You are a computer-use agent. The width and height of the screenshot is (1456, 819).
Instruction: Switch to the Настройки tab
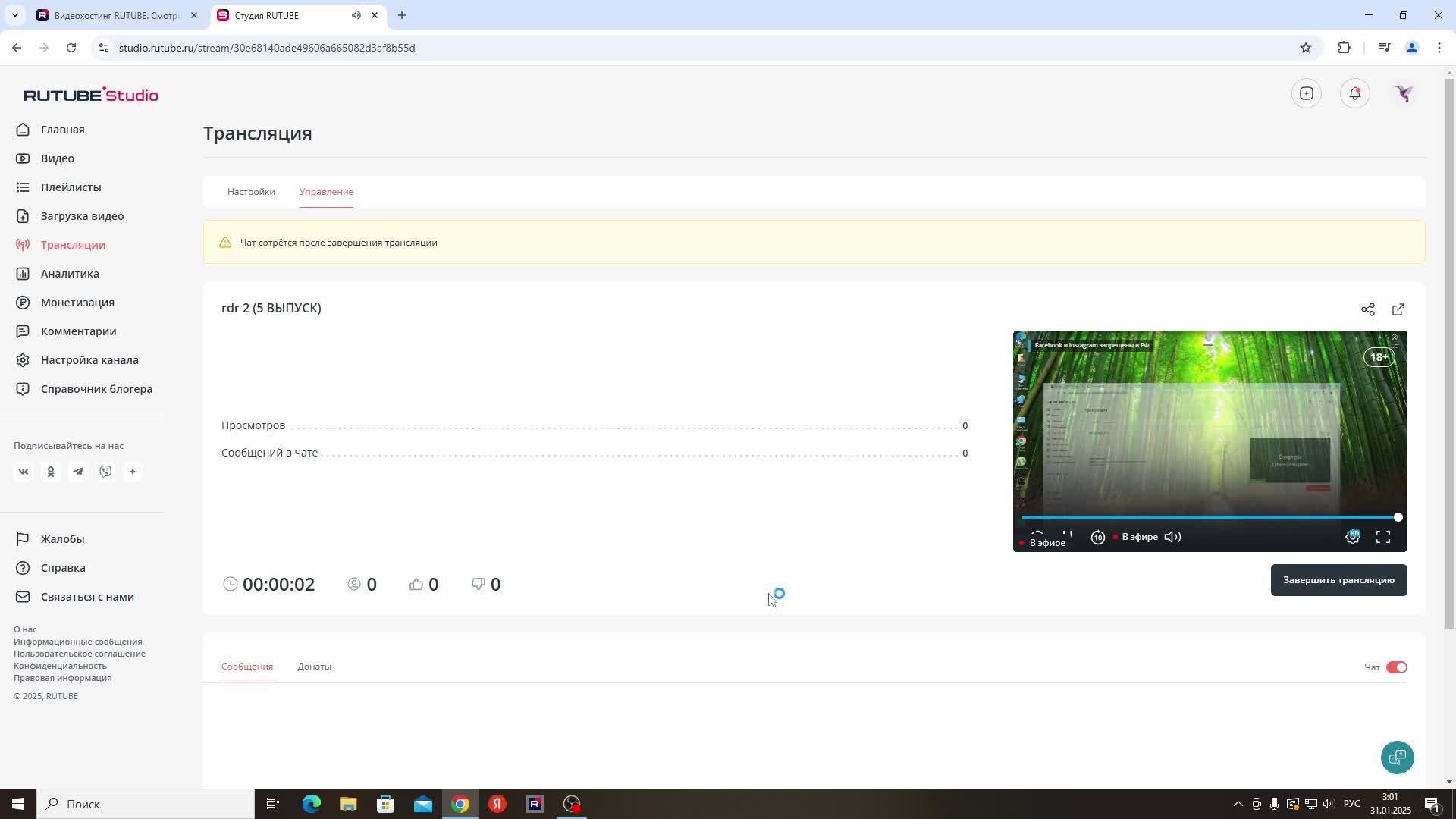[x=251, y=192]
